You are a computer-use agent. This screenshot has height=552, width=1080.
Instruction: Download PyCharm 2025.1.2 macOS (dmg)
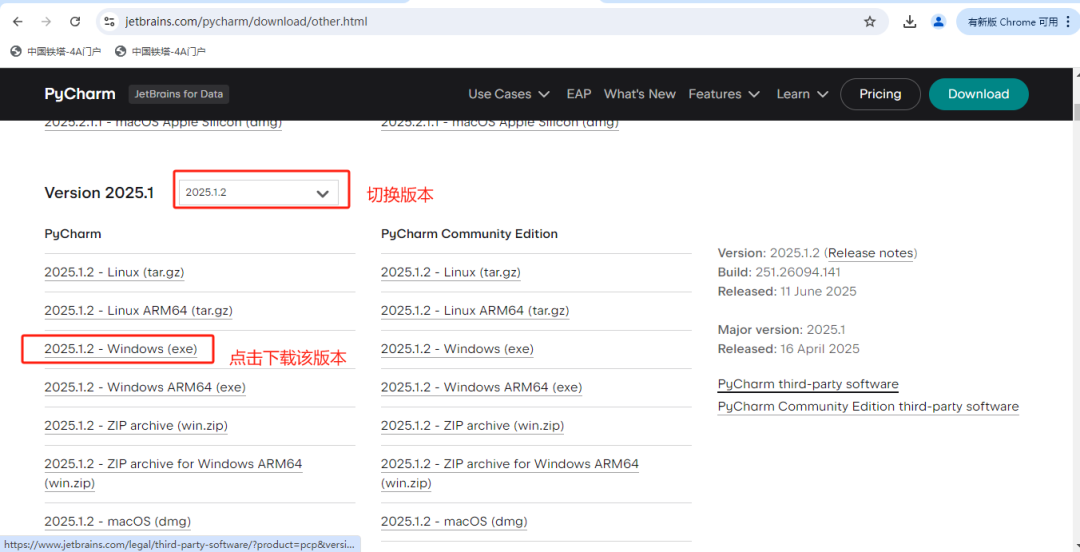tap(118, 521)
